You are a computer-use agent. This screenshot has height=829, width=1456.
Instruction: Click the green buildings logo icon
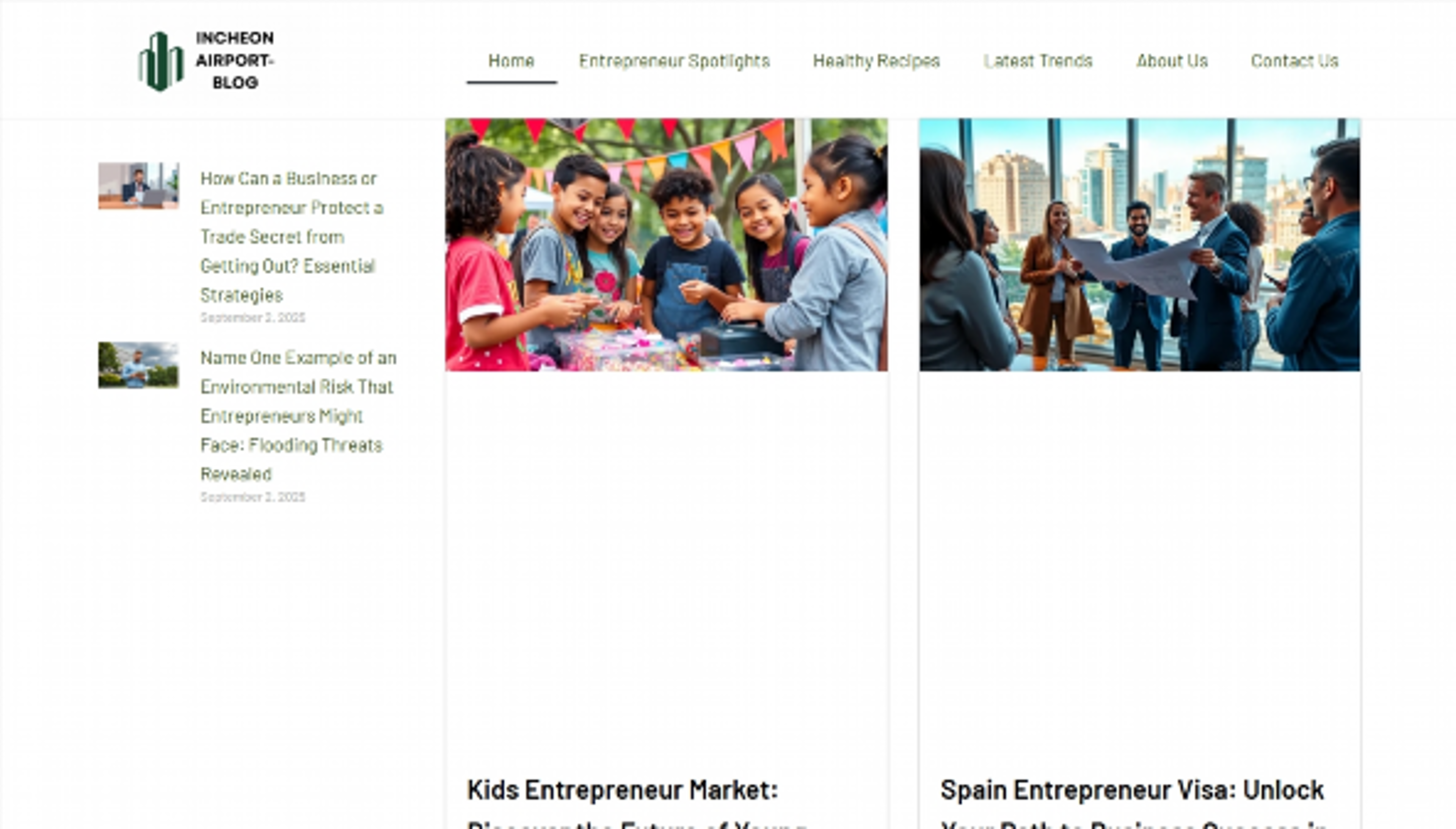[161, 61]
